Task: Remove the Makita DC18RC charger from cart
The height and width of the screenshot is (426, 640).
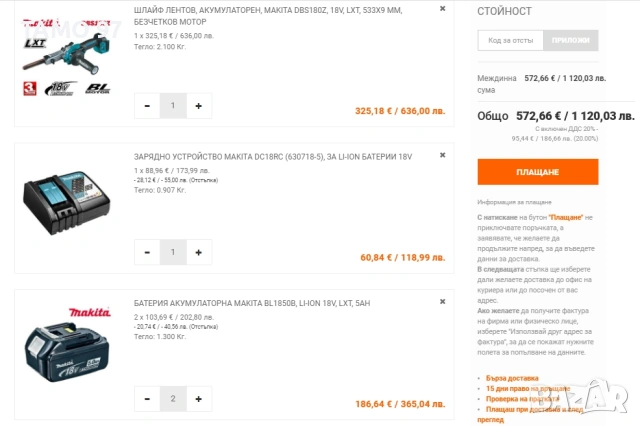Action: (443, 156)
